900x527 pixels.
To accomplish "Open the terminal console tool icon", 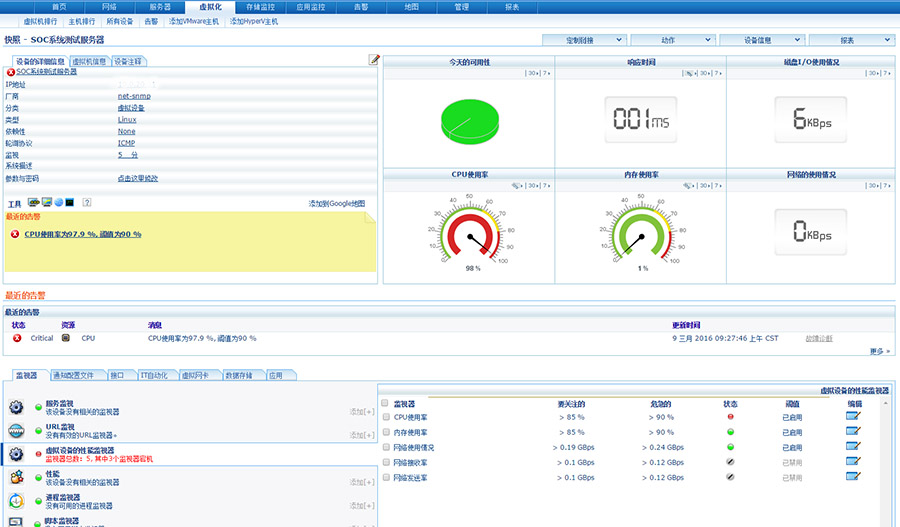I will pyautogui.click(x=70, y=202).
